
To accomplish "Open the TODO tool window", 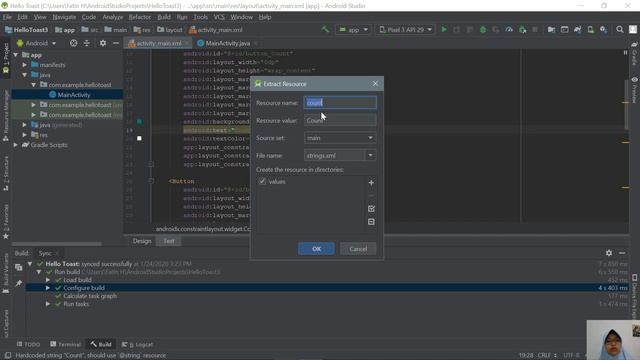I will click(x=28, y=344).
